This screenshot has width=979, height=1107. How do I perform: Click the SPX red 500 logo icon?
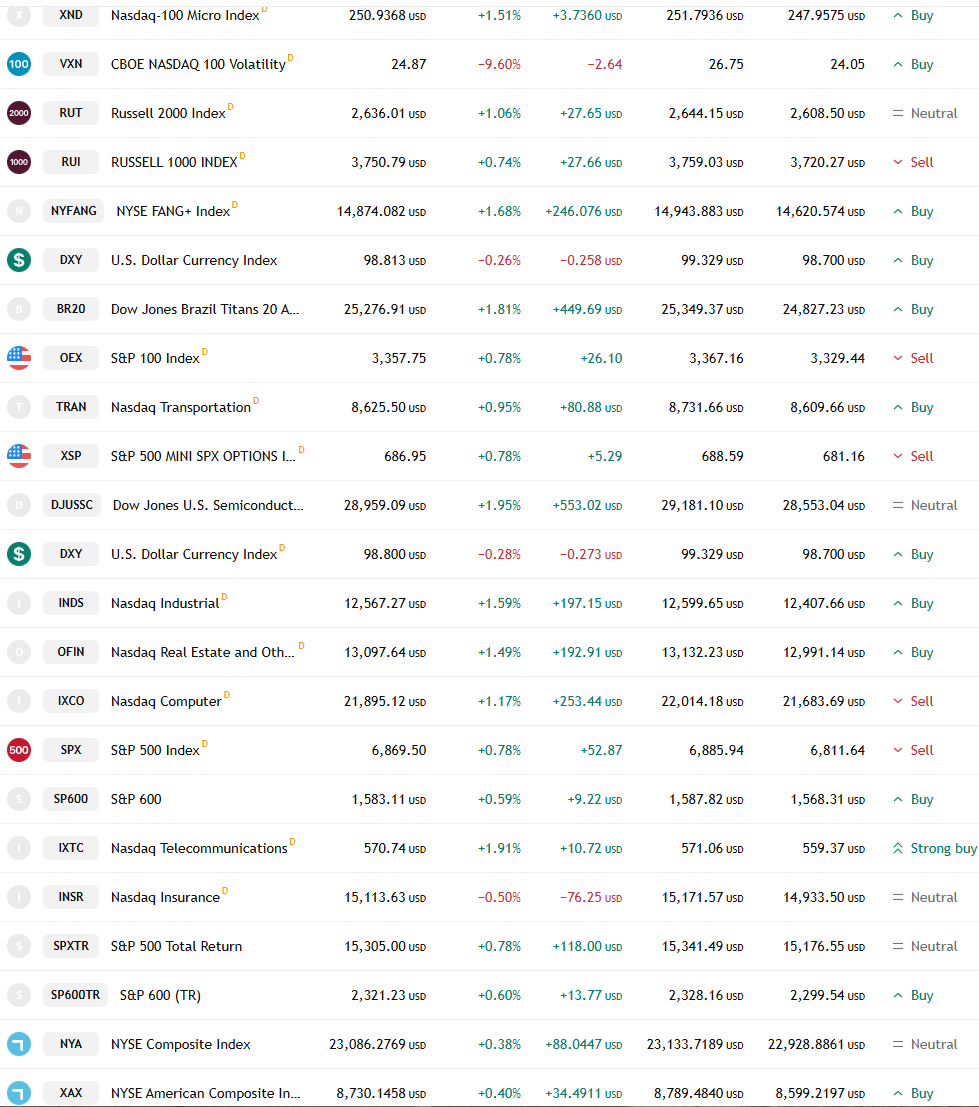19,750
